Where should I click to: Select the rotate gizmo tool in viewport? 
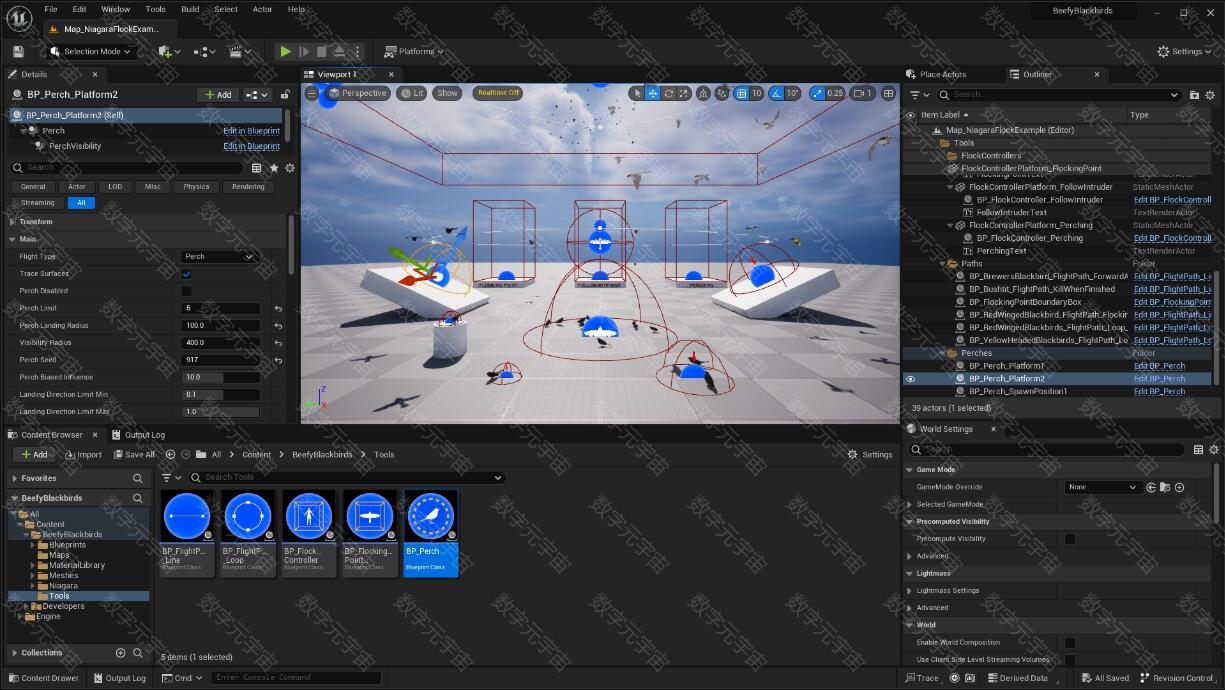pos(668,93)
